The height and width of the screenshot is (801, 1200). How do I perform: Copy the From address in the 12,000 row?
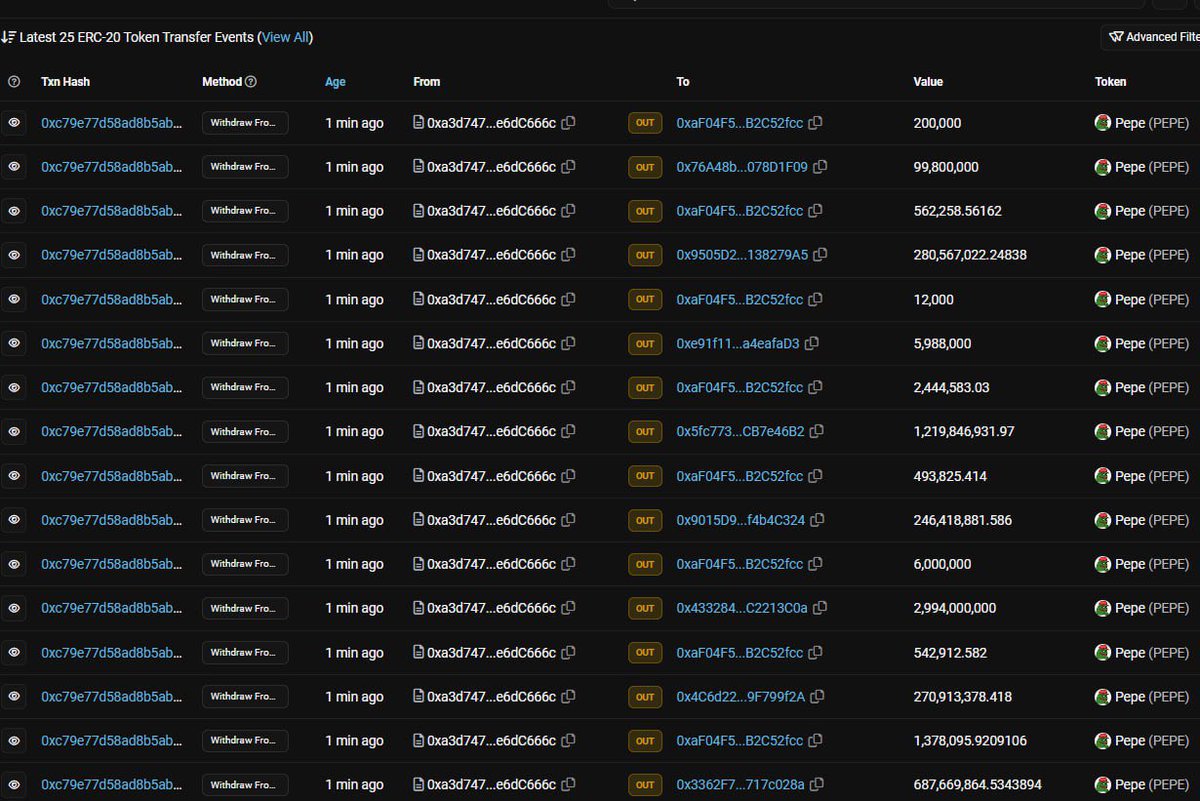click(568, 299)
